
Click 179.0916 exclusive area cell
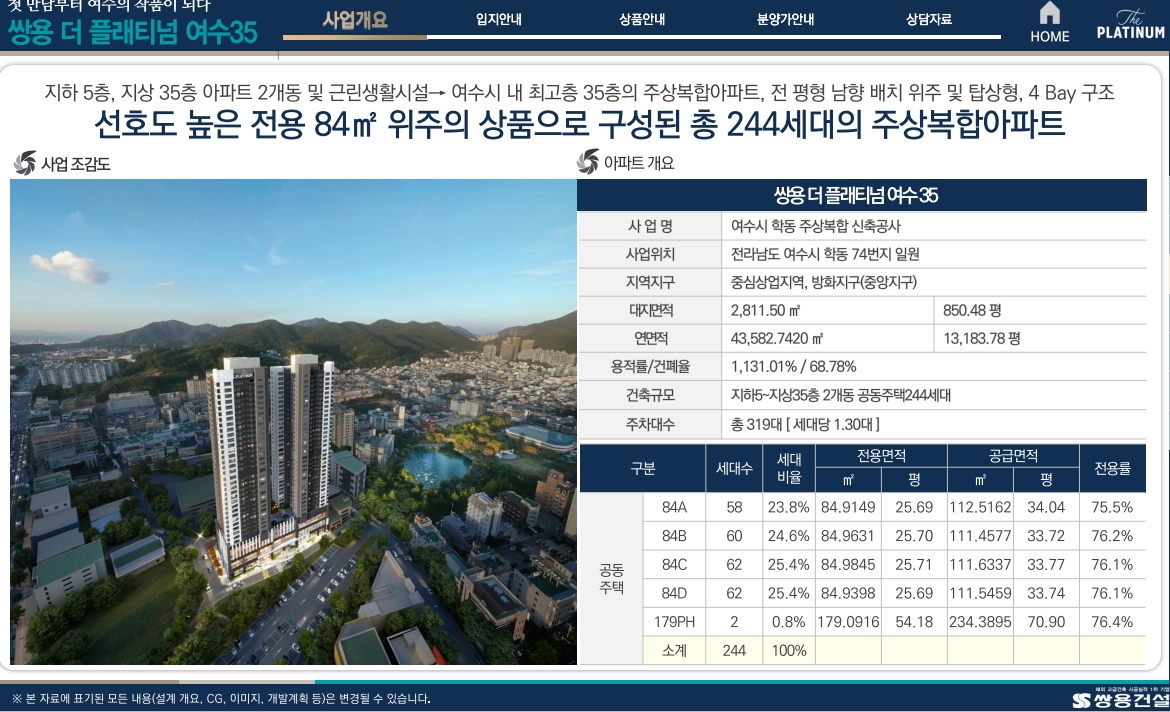click(x=848, y=622)
